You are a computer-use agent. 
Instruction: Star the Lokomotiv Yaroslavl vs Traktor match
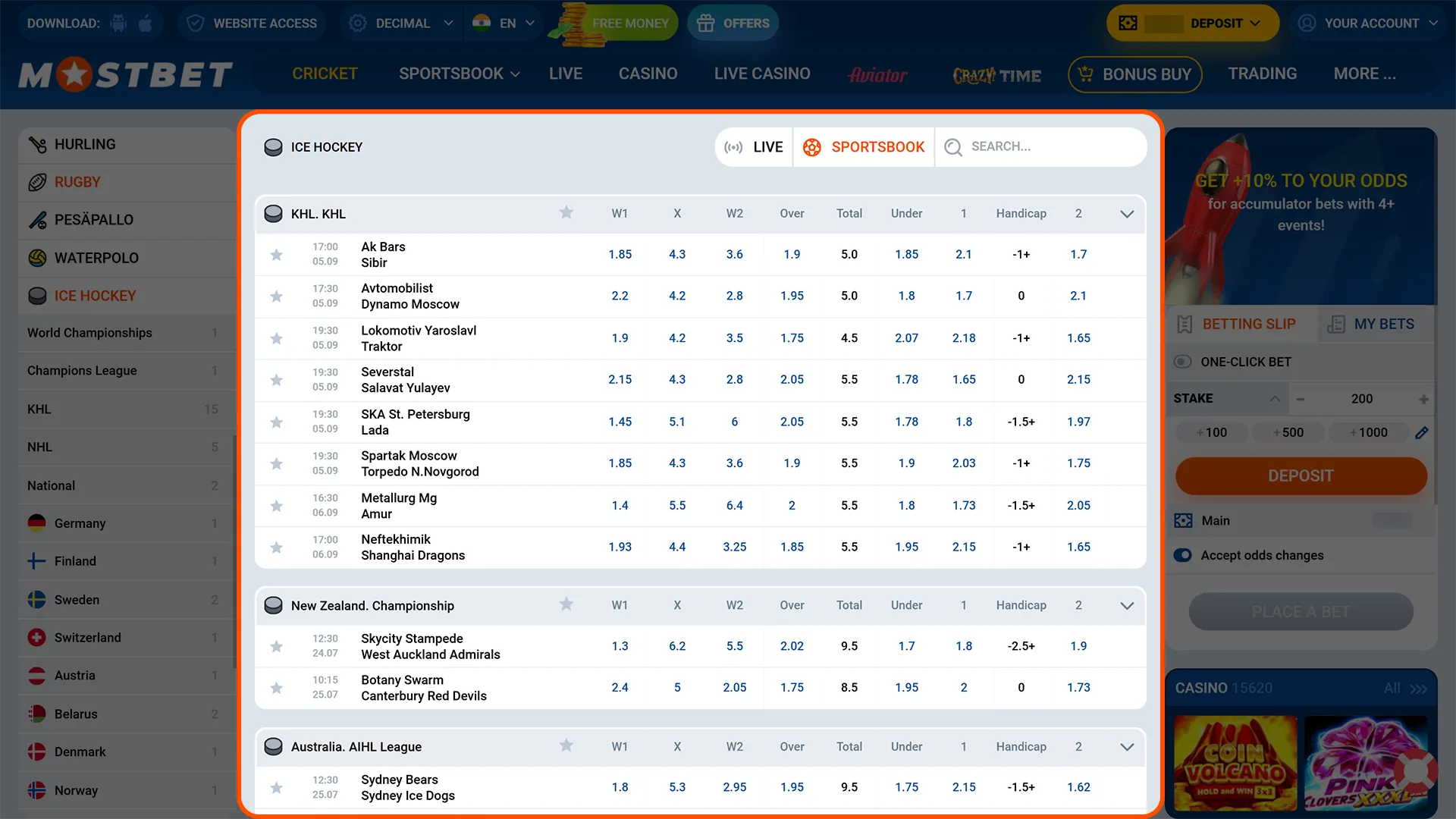277,338
